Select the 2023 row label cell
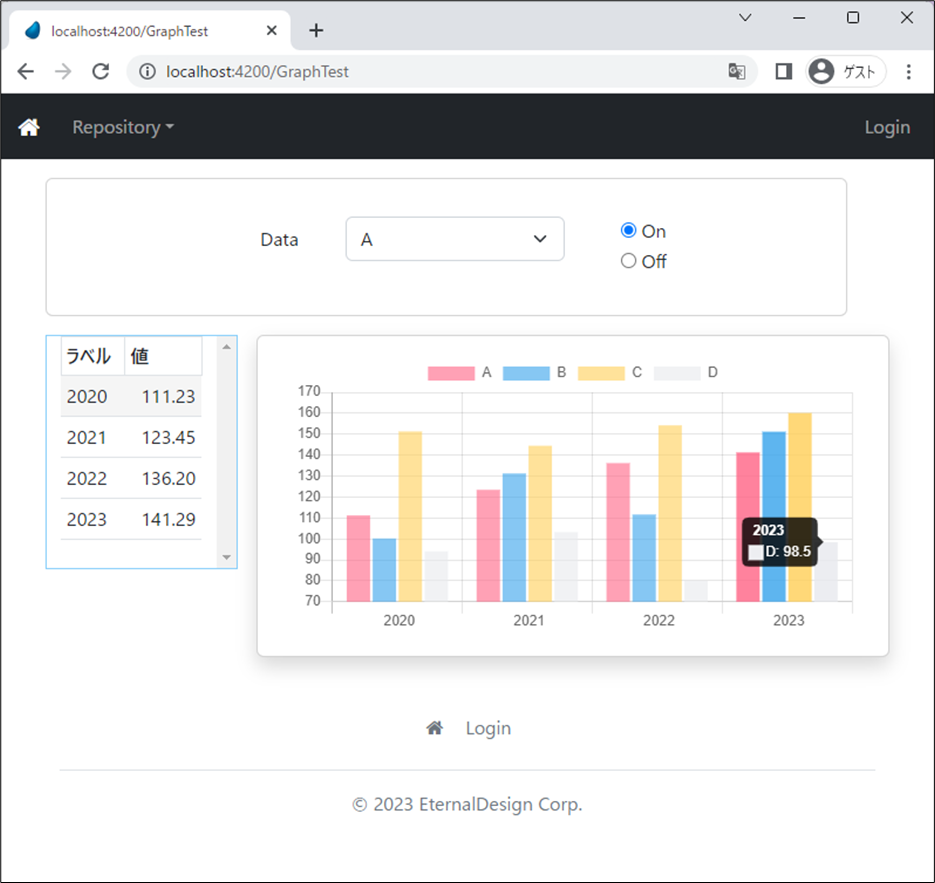 tap(87, 519)
